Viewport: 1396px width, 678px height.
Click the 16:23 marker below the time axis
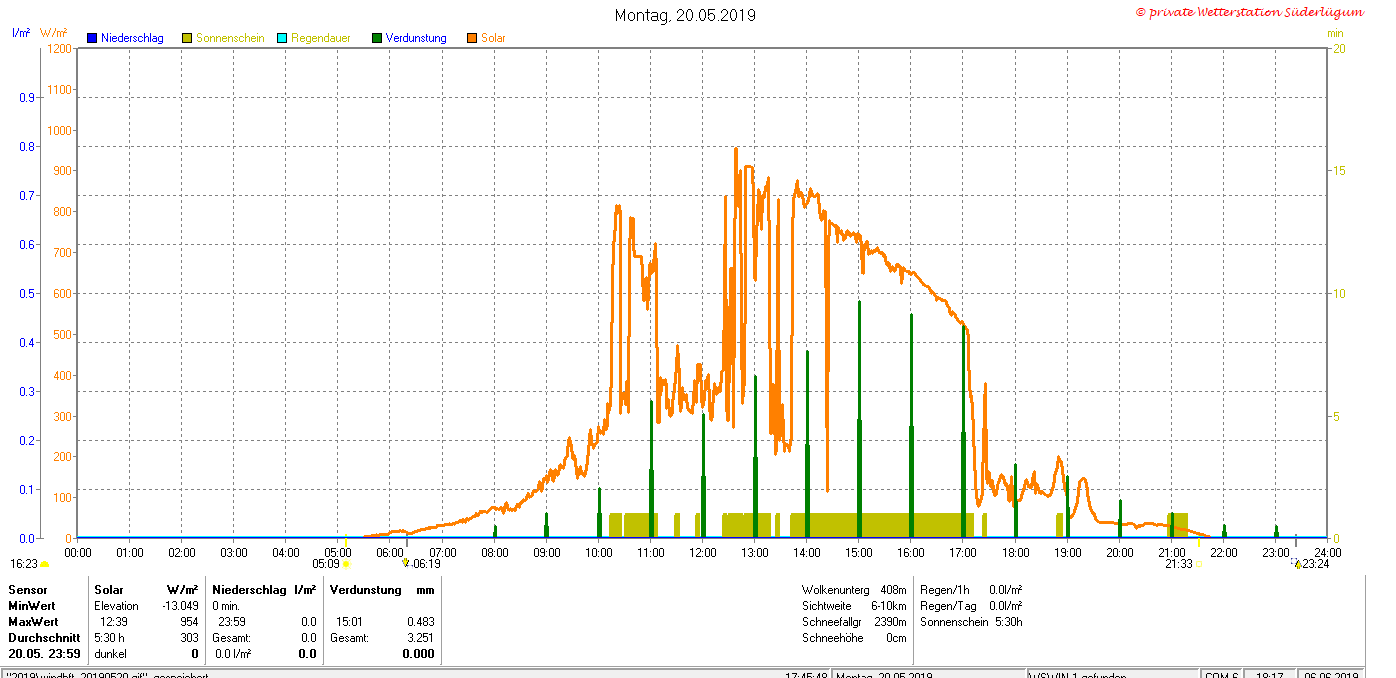tap(25, 564)
